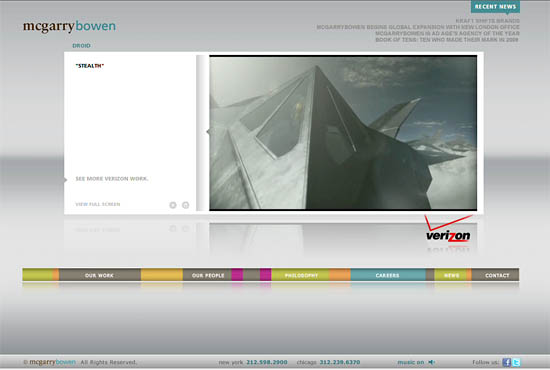
Task: Go to the Careers section
Action: (x=388, y=275)
